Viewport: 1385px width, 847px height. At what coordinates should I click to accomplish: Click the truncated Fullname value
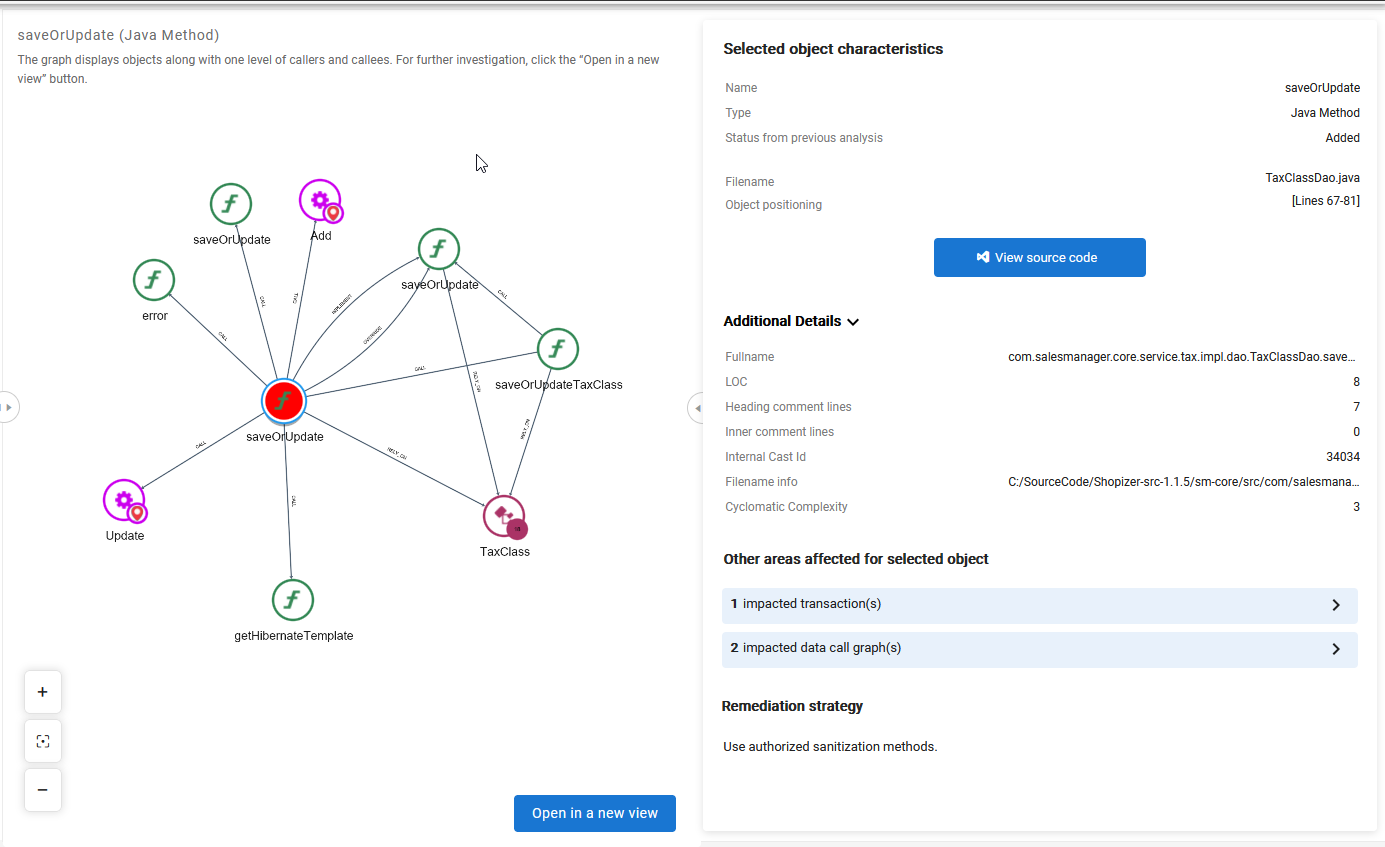click(x=1183, y=357)
